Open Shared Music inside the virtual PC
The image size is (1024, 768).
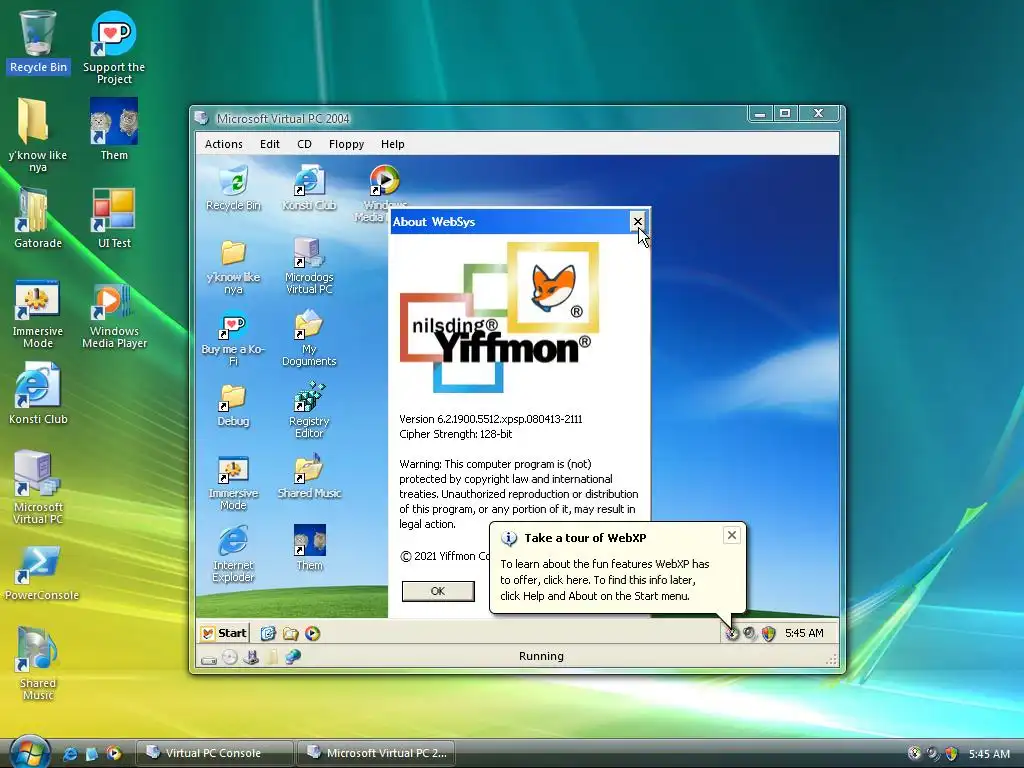click(x=309, y=477)
